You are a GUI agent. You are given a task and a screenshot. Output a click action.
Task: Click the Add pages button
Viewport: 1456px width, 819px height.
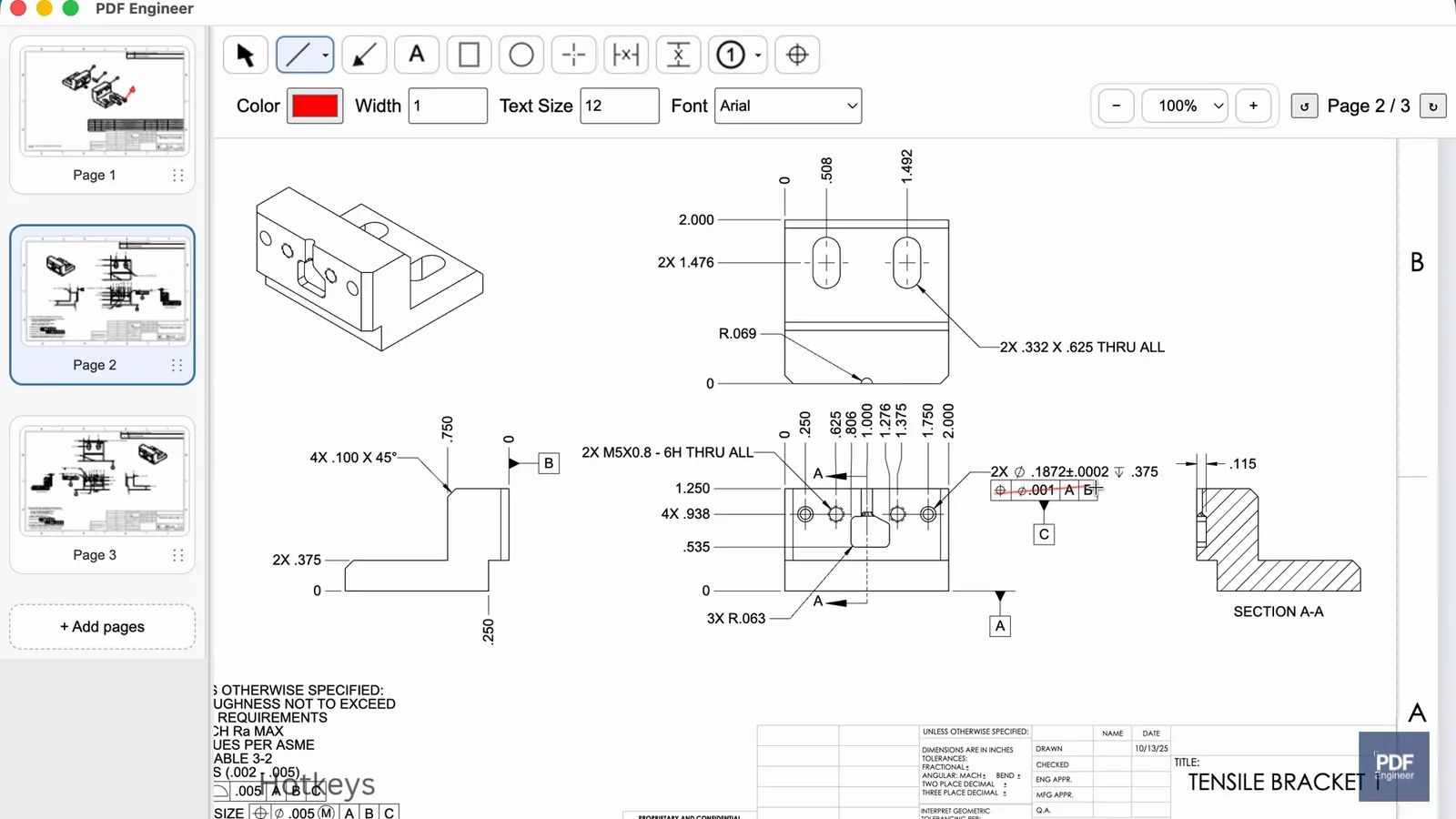(x=102, y=627)
